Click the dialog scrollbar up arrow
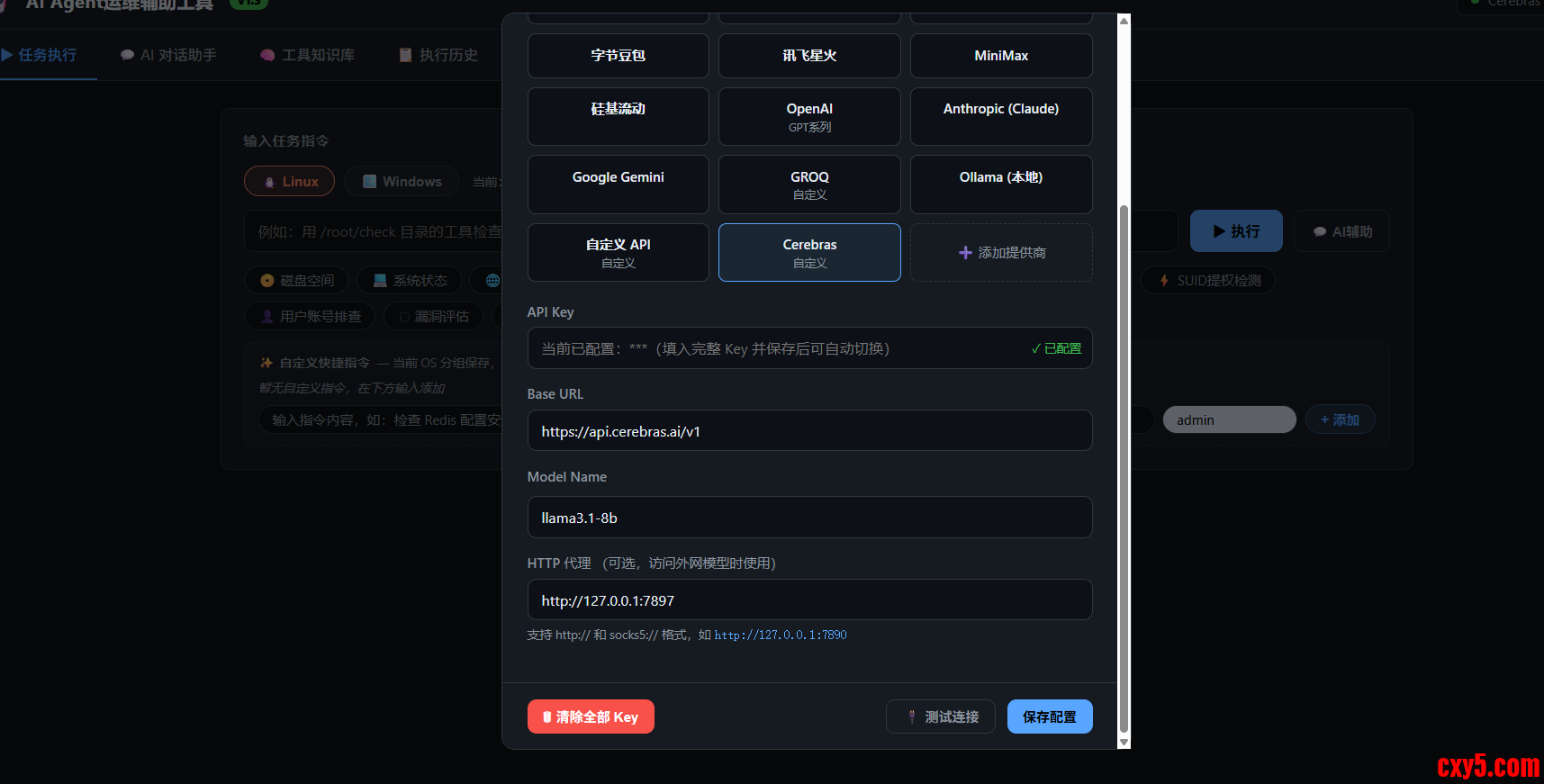This screenshot has height=784, width=1544. pos(1124,21)
